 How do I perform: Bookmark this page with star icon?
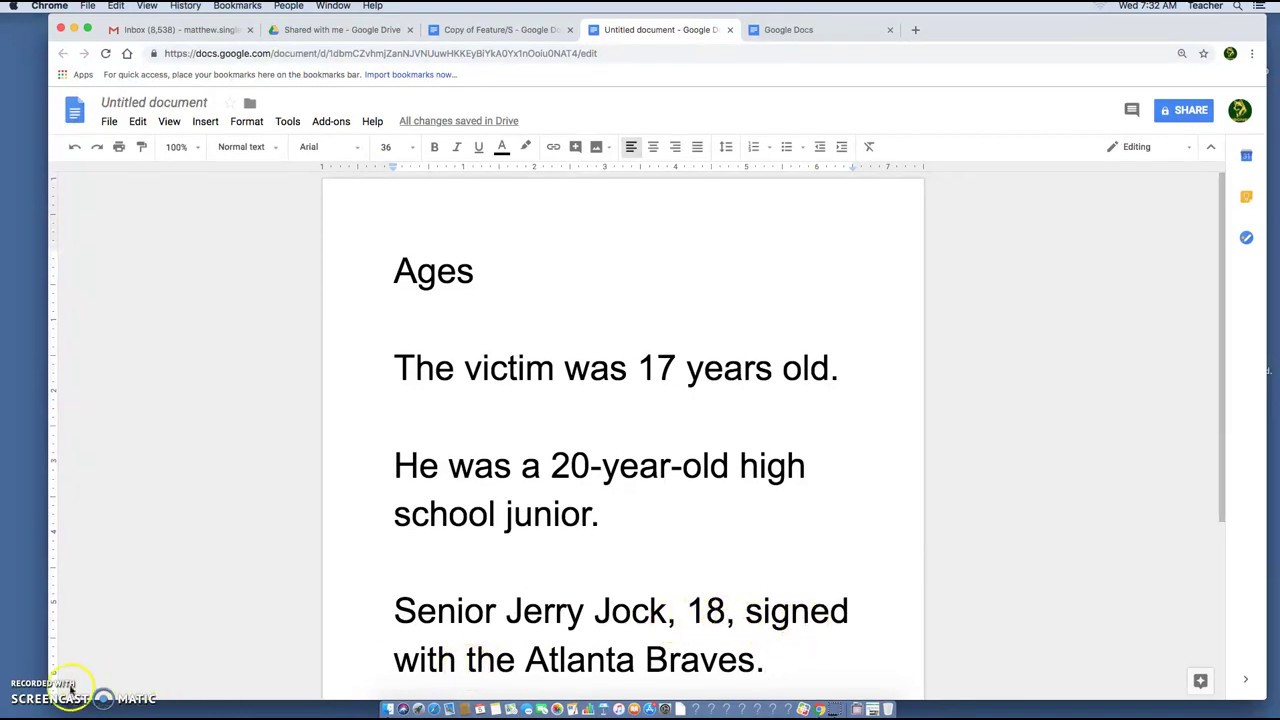(1203, 53)
